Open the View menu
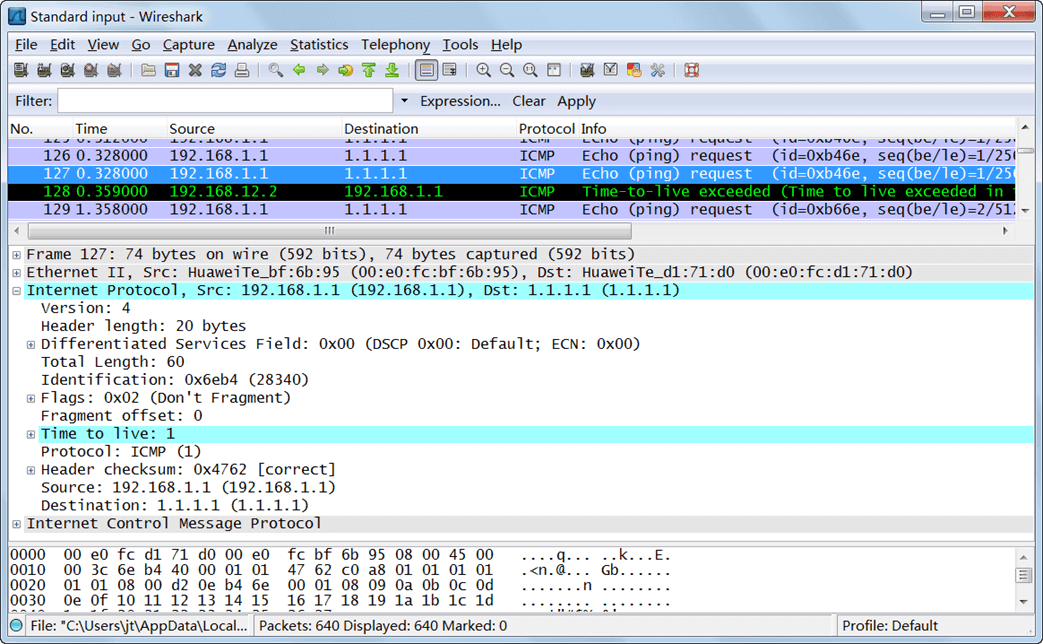Screen dimensions: 1043x644 pos(103,45)
